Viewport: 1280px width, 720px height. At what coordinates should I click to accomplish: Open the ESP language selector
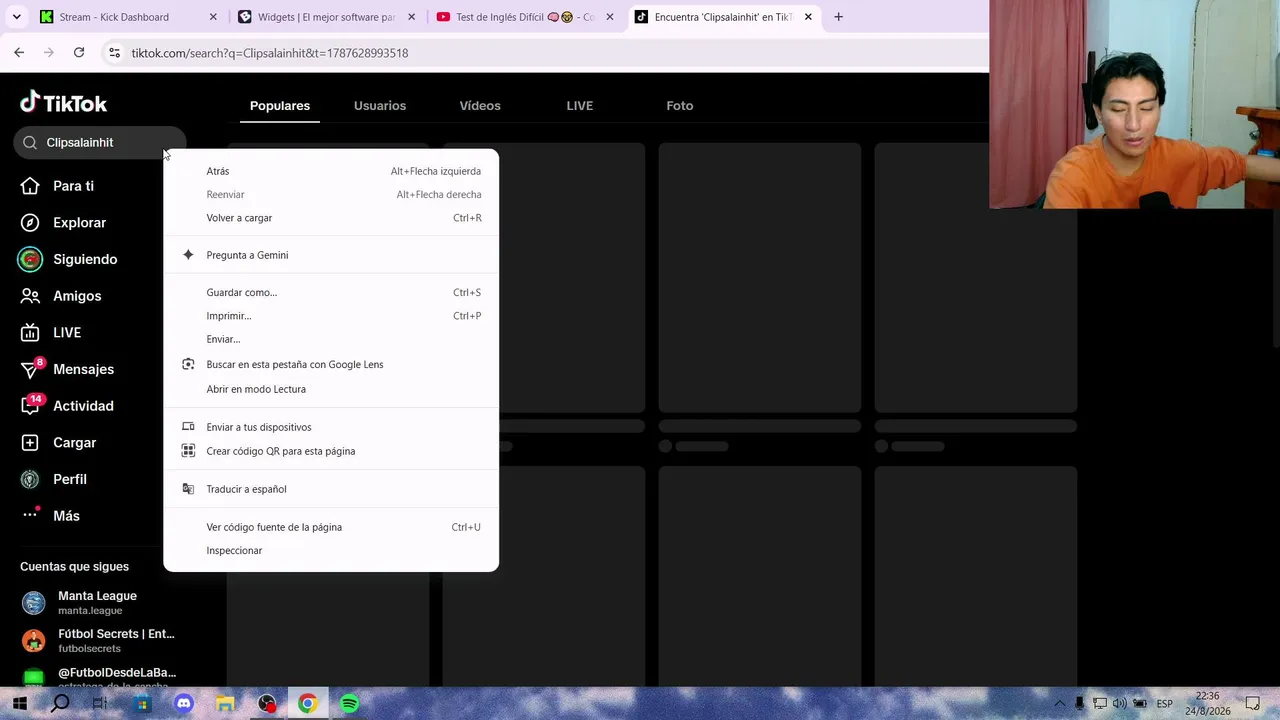[x=1165, y=704]
